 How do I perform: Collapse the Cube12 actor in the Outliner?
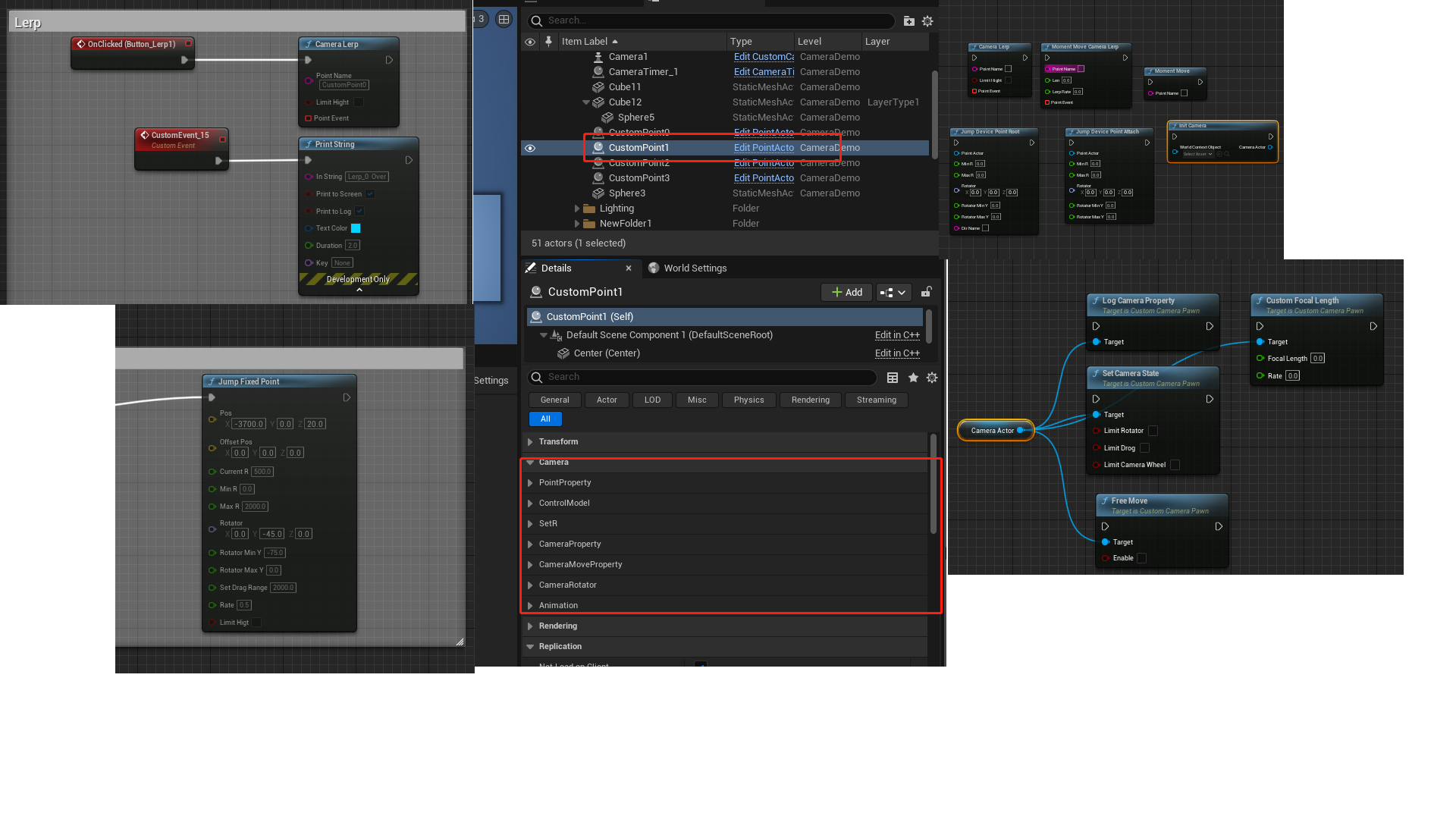coord(586,102)
